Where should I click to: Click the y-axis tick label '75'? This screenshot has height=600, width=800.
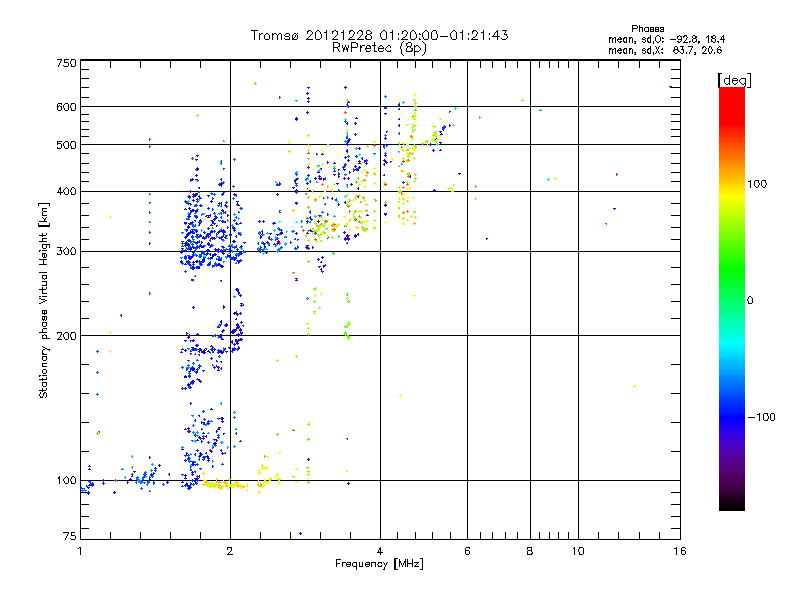70,536
